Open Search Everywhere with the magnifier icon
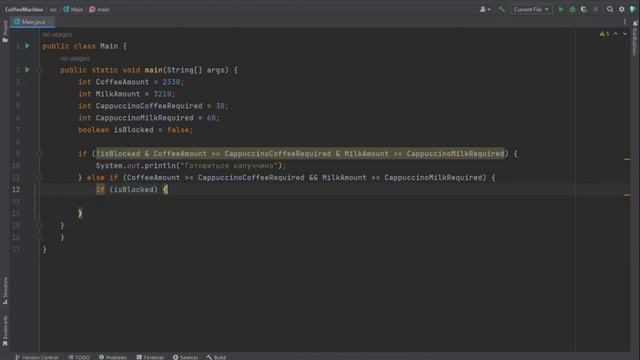640x360 pixels. pos(610,9)
